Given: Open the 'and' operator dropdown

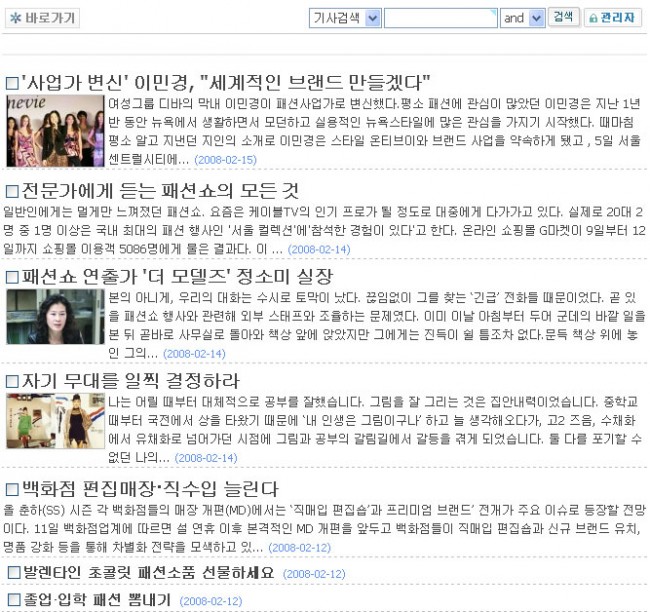Looking at the screenshot, I should (523, 18).
